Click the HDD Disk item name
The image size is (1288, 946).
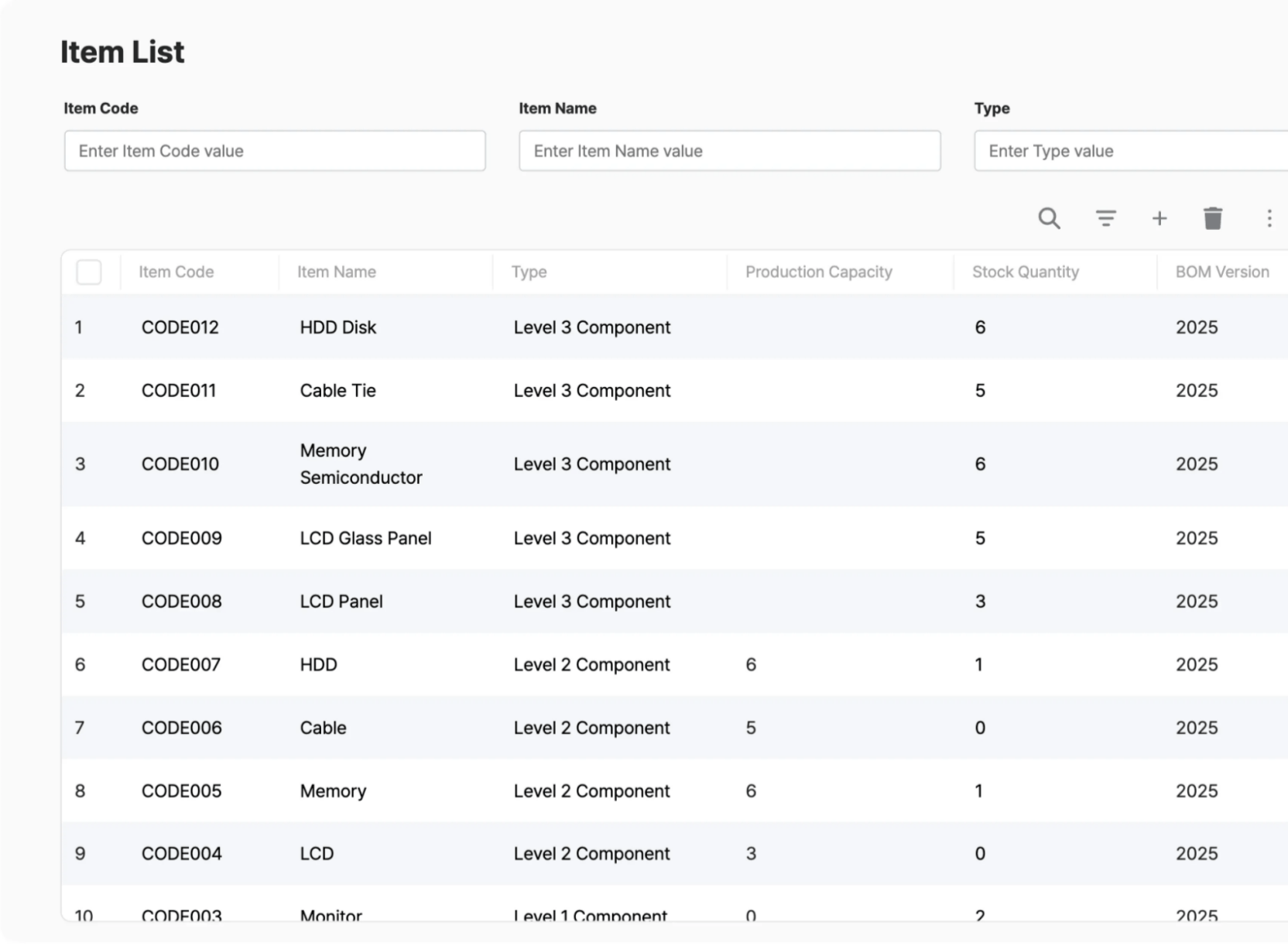click(338, 327)
